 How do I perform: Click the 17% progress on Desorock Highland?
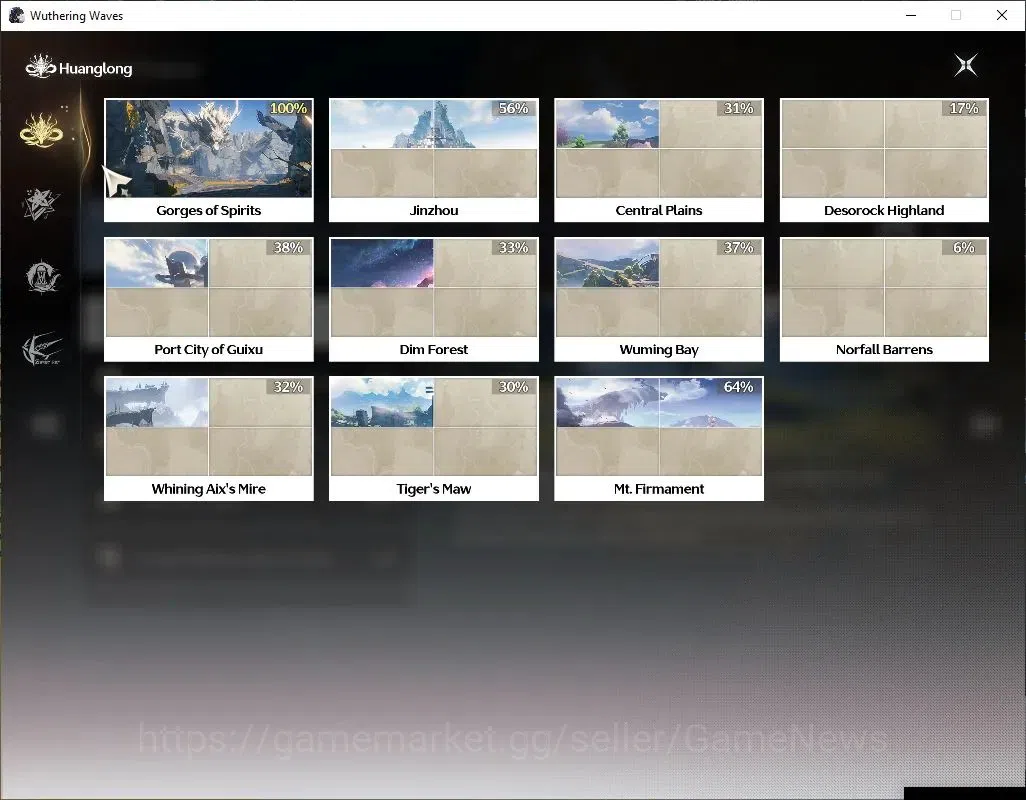964,109
